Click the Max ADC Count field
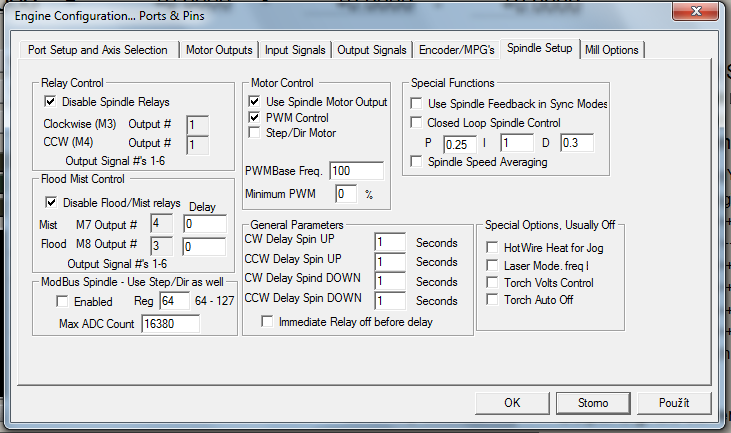Screen dimensions: 731x433 170,324
